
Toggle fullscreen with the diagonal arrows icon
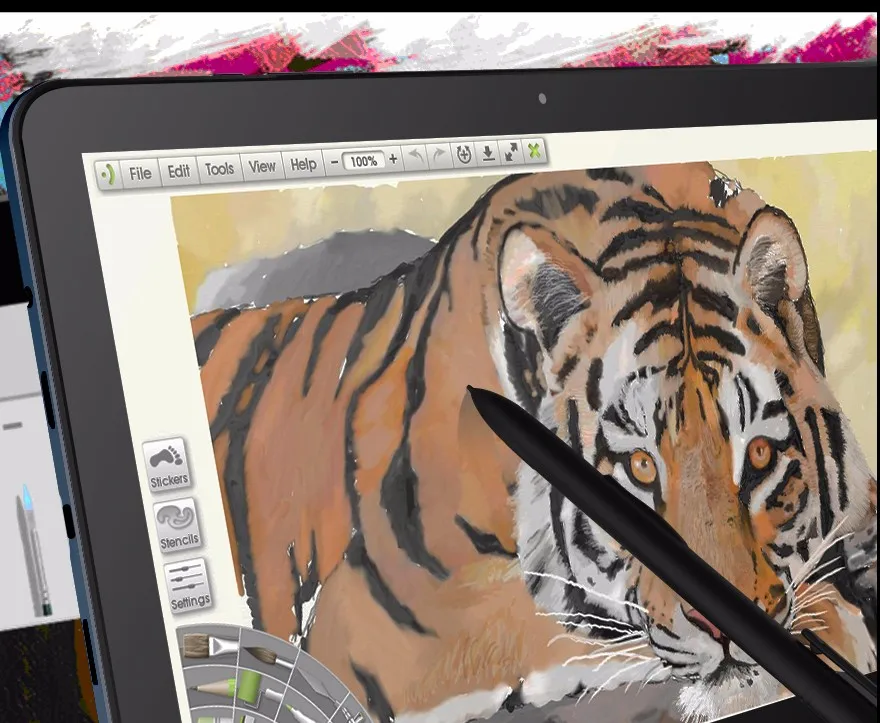pyautogui.click(x=511, y=152)
